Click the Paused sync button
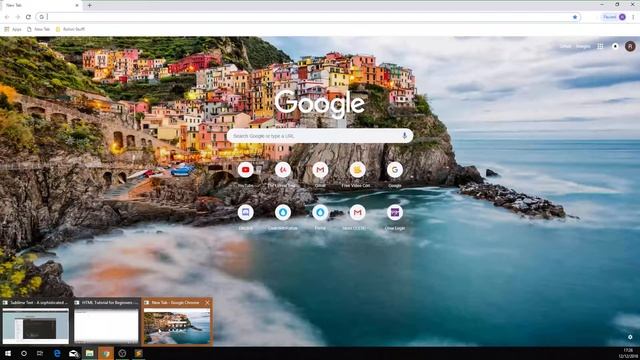Image resolution: width=640 pixels, height=360 pixels. [613, 17]
